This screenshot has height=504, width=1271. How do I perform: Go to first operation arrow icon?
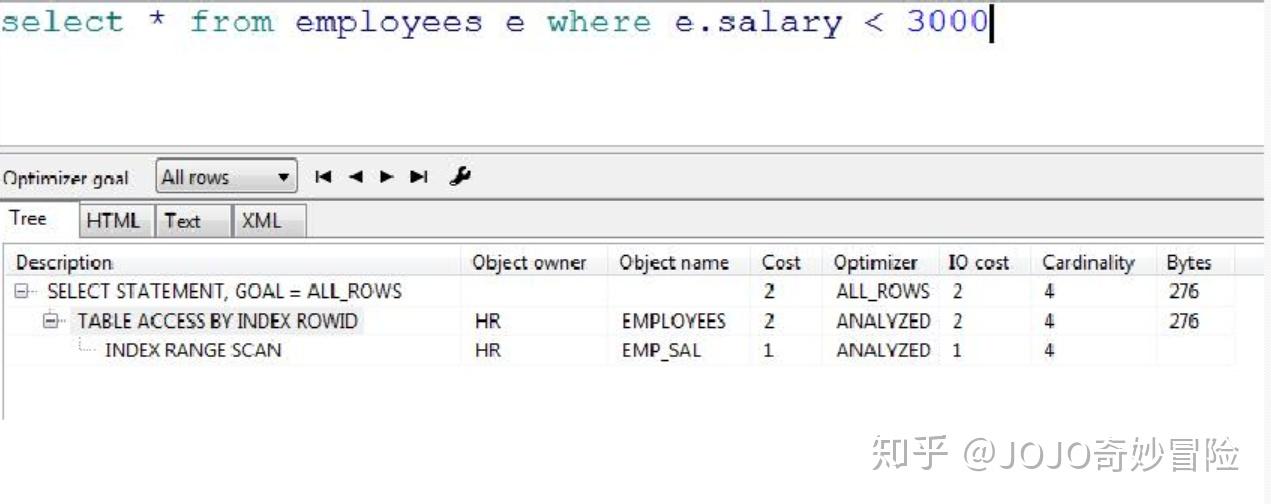coord(322,177)
